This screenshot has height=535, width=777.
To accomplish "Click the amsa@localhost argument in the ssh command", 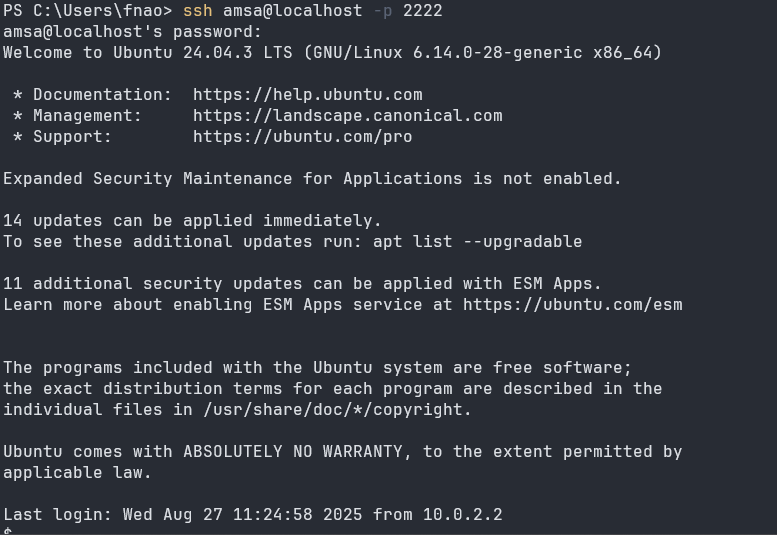I will pyautogui.click(x=293, y=10).
